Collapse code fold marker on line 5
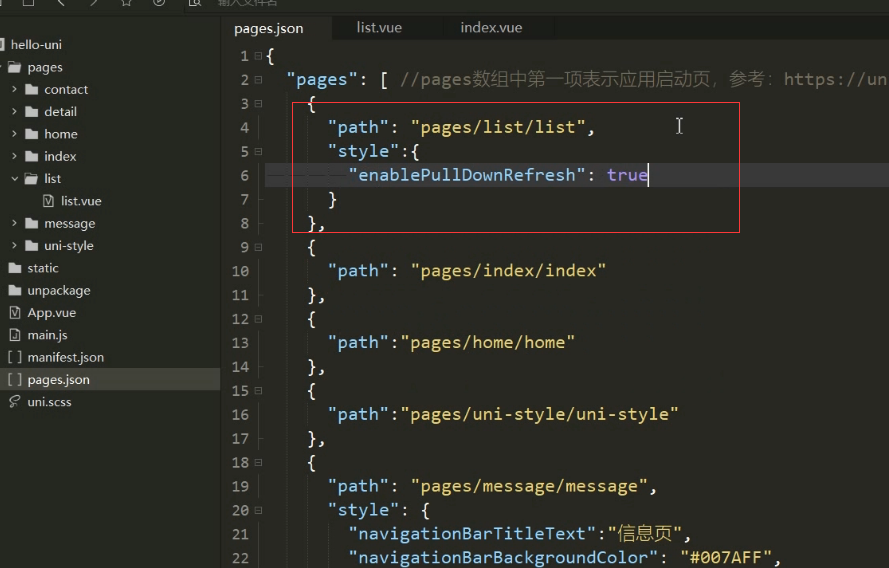 tap(258, 152)
